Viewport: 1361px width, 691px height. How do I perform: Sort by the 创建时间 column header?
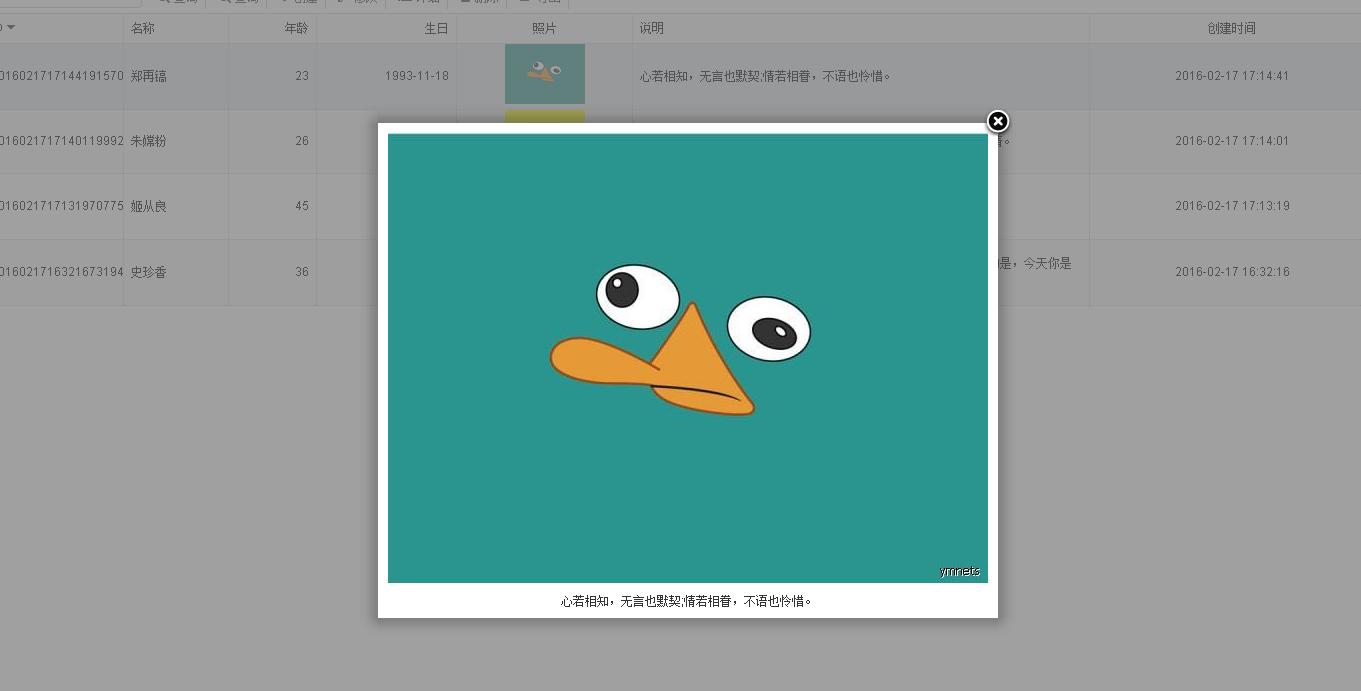tap(1230, 28)
